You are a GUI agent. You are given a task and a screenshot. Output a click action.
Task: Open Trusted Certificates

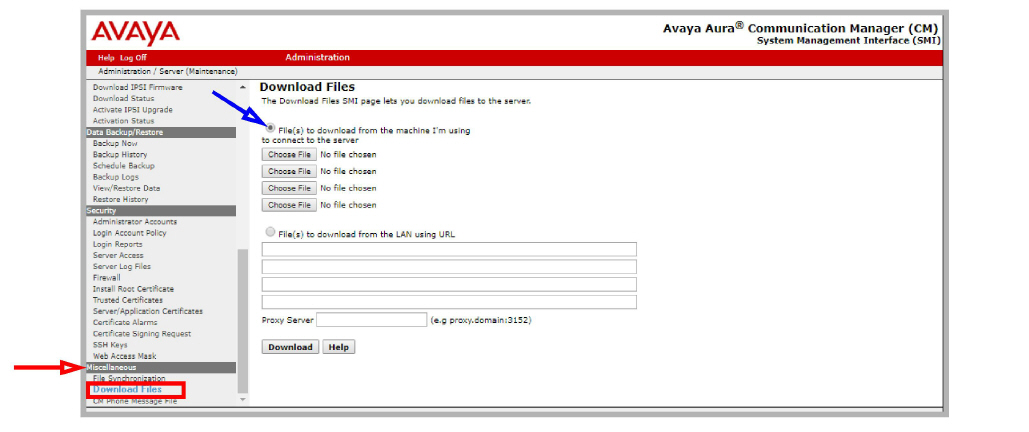[127, 300]
